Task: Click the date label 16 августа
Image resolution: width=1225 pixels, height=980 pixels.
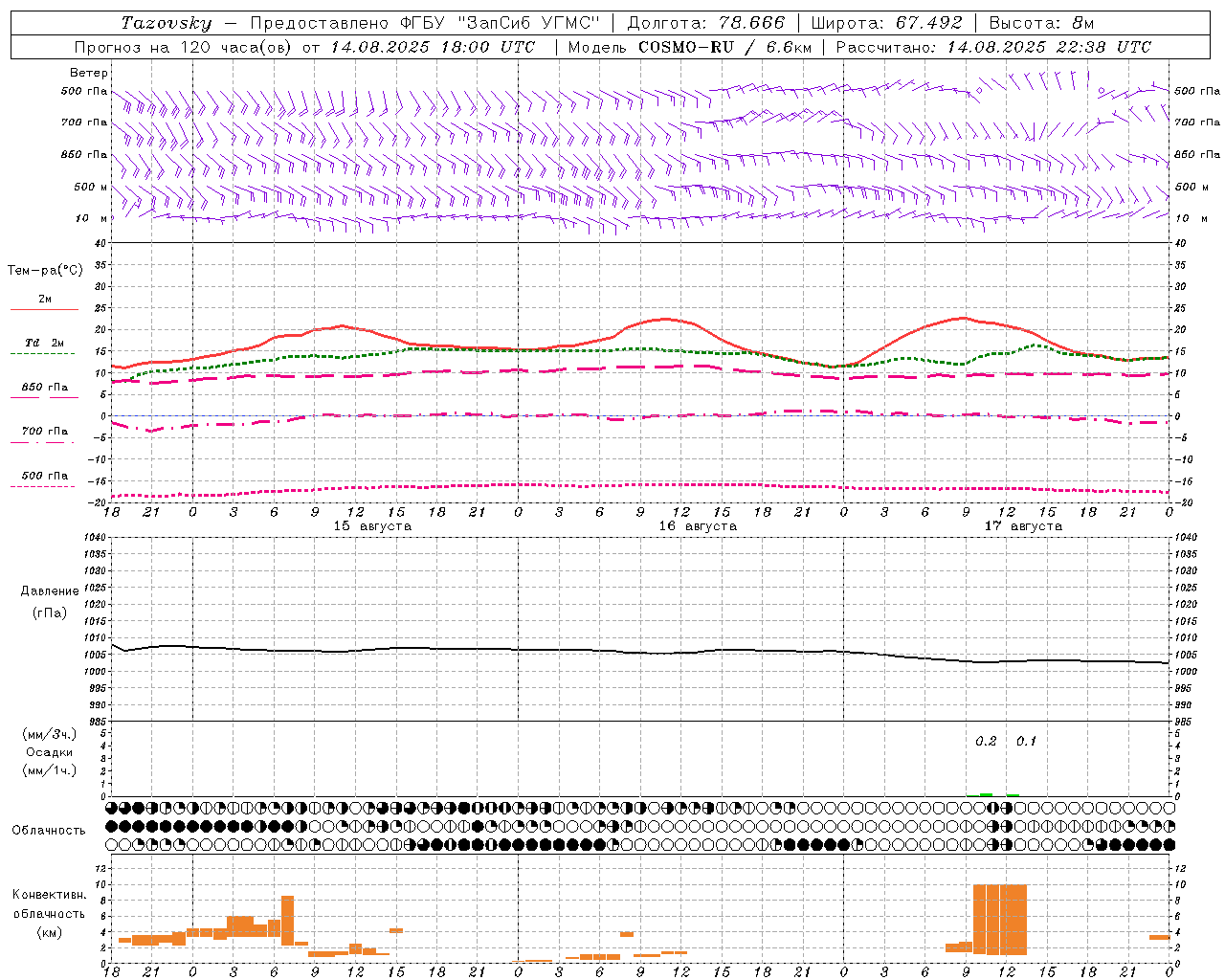Action: coord(698,526)
